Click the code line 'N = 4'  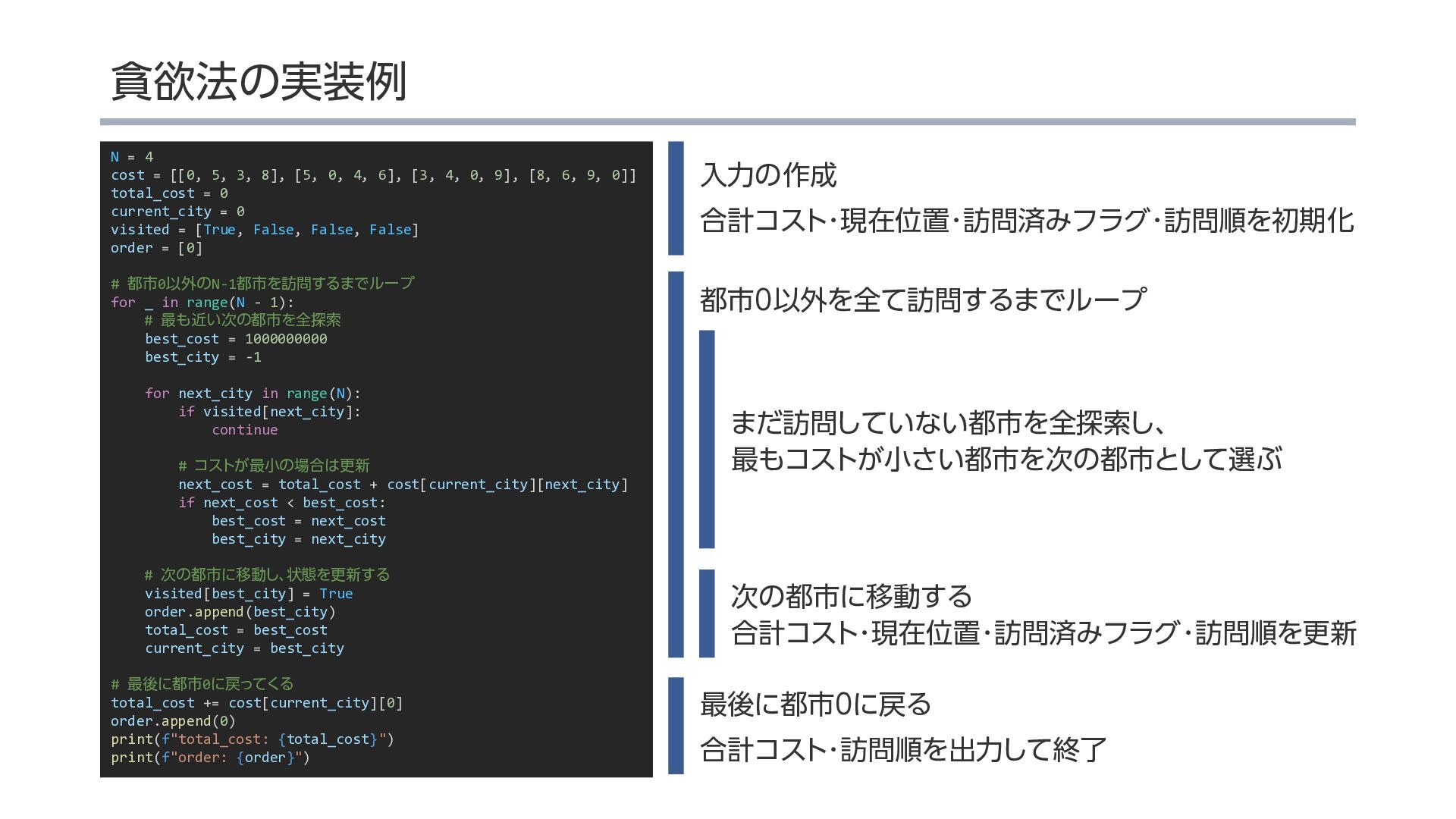132,157
